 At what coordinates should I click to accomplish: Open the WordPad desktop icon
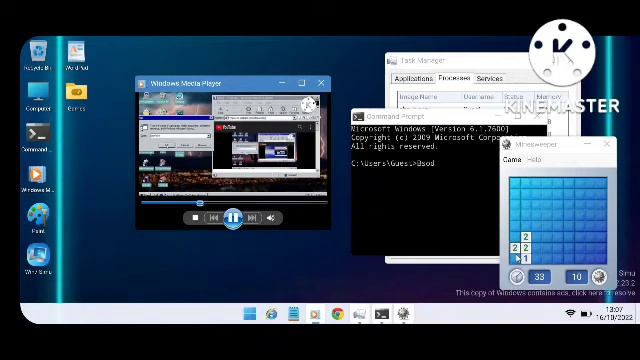pos(76,56)
